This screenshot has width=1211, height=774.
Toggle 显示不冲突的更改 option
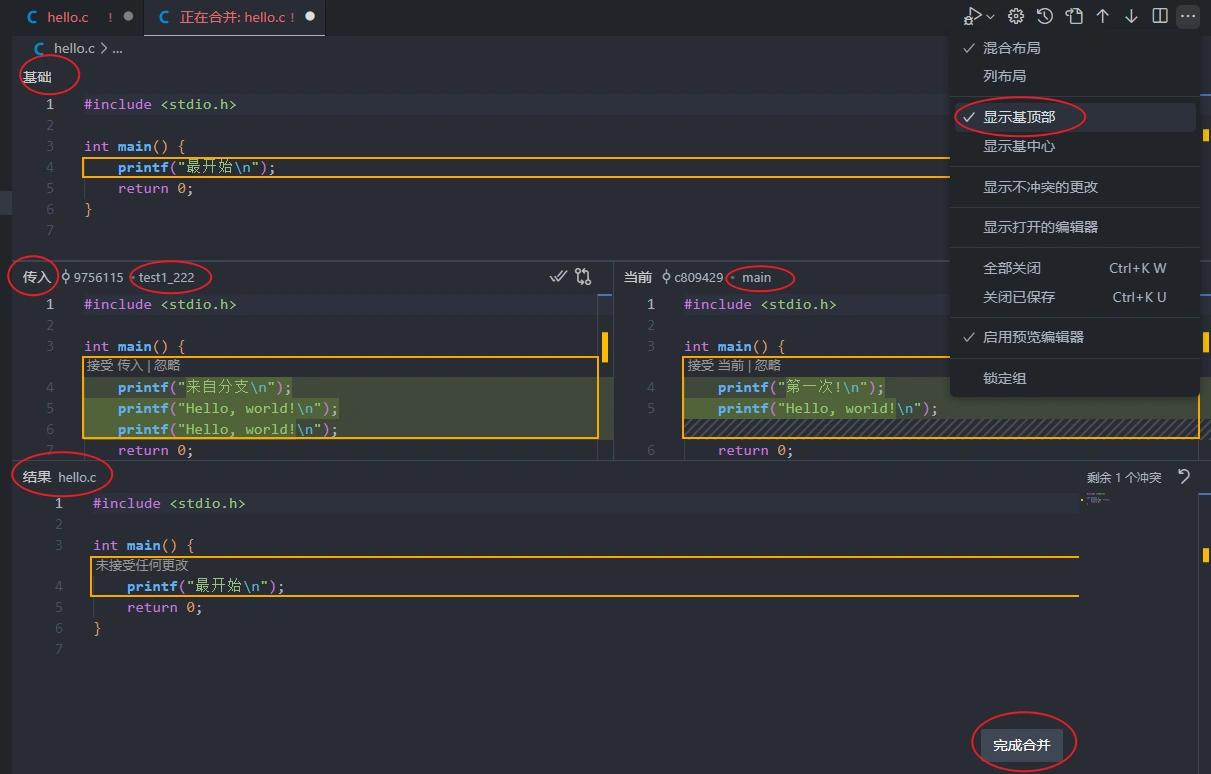[1075, 187]
